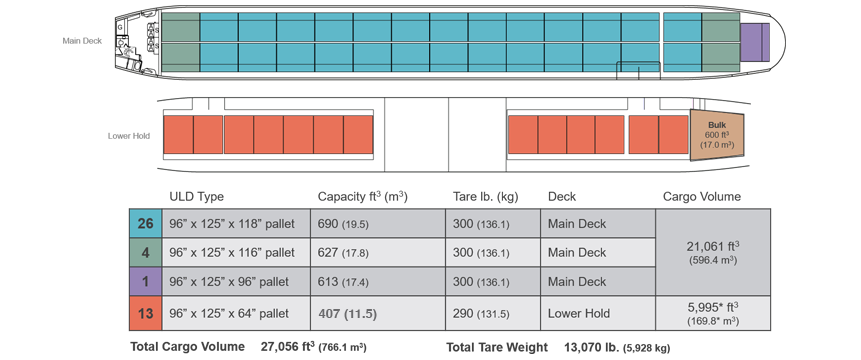Click the Main Deck label
861x360 pixels.
coord(82,41)
